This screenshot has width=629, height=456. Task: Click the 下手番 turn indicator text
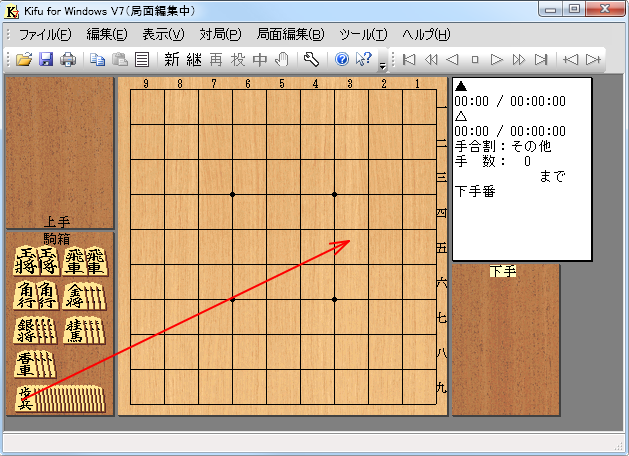click(475, 191)
